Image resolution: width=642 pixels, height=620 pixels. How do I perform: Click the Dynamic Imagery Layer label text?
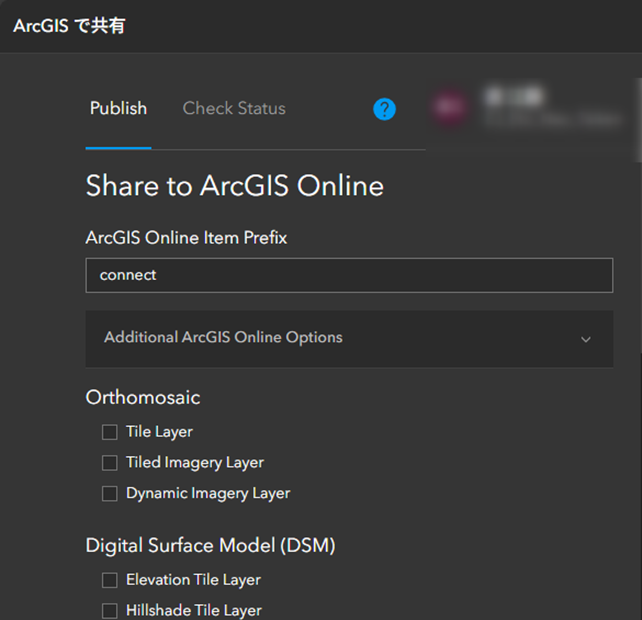click(208, 494)
